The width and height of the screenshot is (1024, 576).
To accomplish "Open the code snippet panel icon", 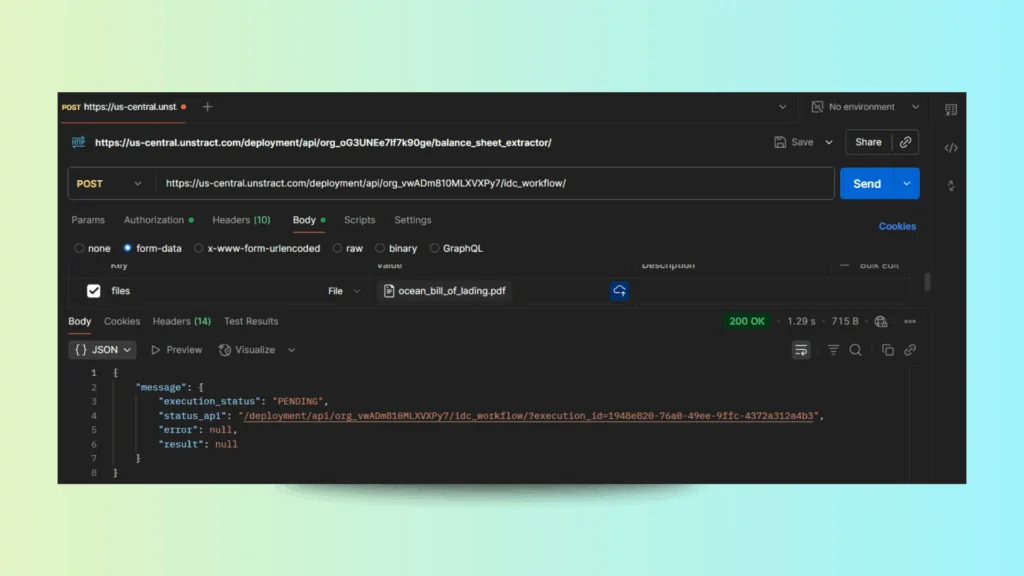I will 951,148.
